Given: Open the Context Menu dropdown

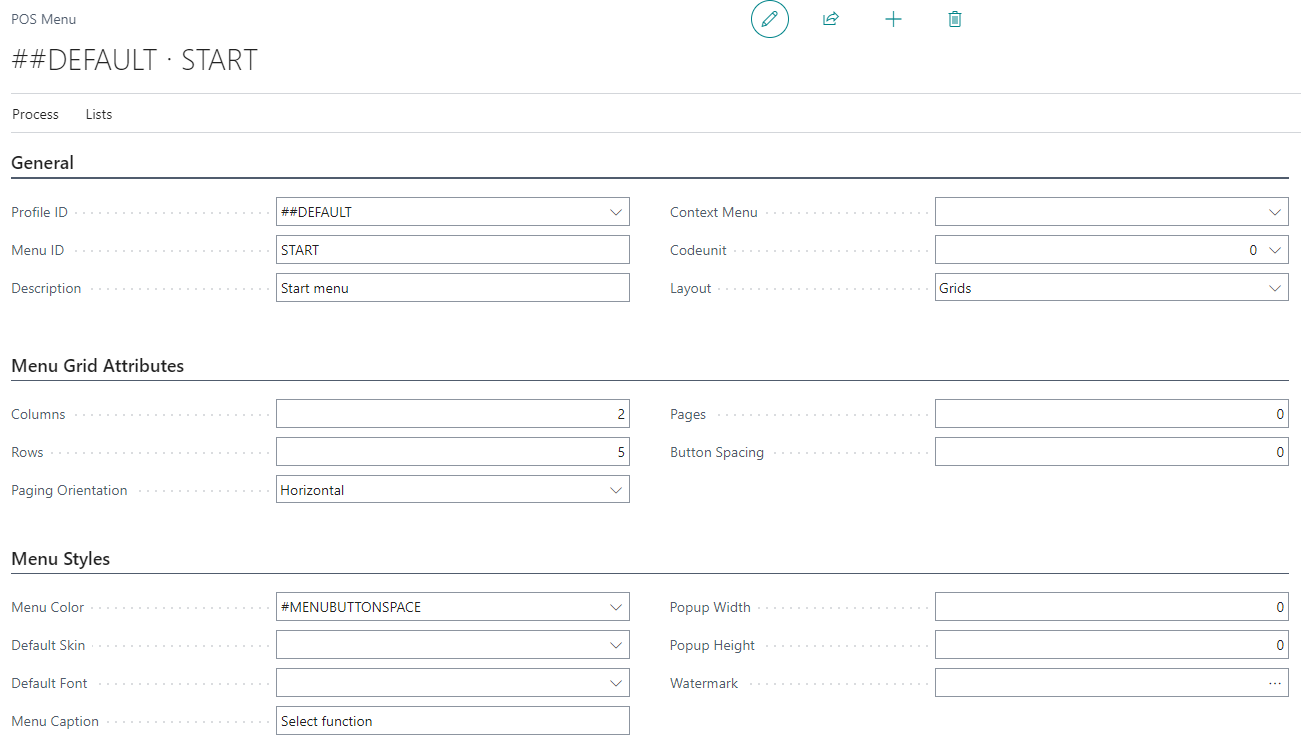Looking at the screenshot, I should (1274, 212).
